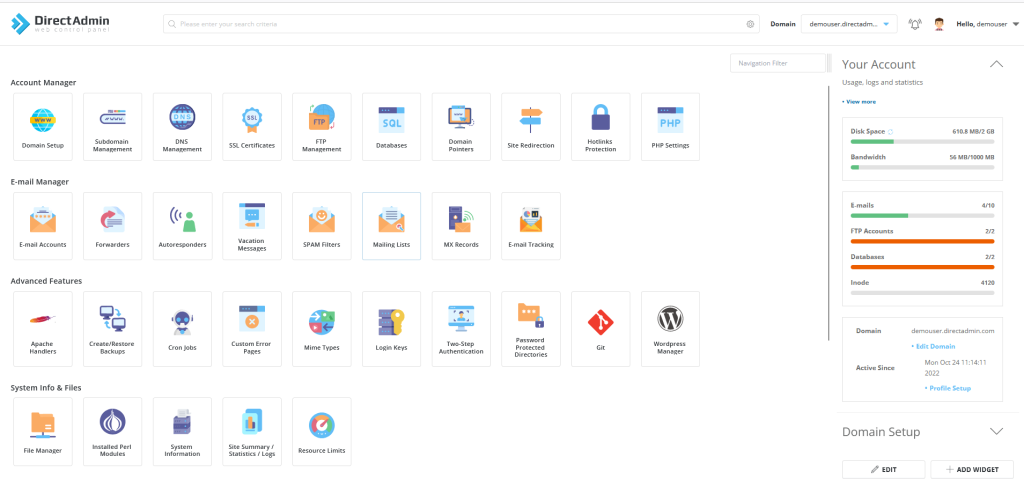The image size is (1024, 479).
Task: Open the Databases icon
Action: 391,126
